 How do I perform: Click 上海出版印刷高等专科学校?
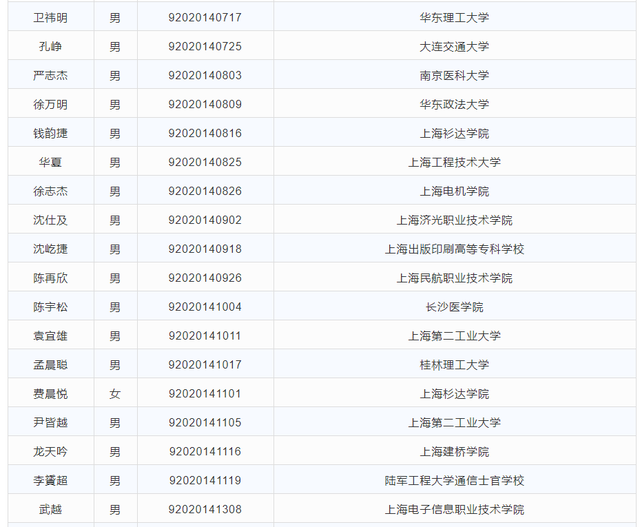tap(454, 249)
